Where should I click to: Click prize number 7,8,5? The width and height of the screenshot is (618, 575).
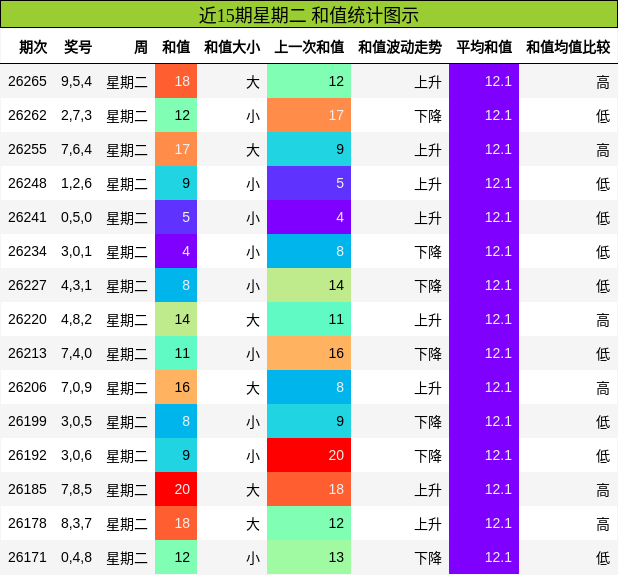76,489
